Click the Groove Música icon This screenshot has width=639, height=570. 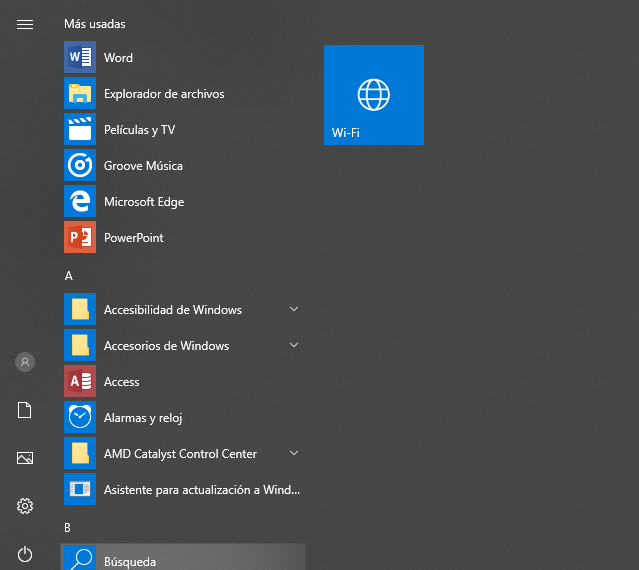tap(80, 165)
